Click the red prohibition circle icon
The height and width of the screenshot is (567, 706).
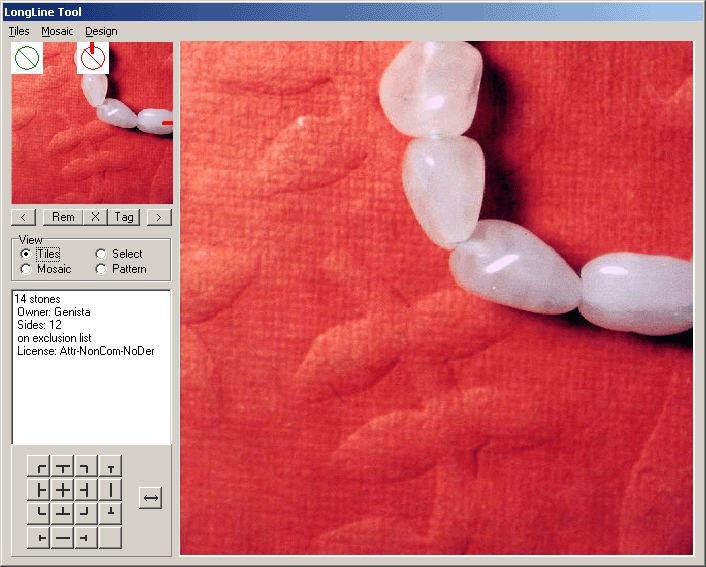tap(93, 58)
